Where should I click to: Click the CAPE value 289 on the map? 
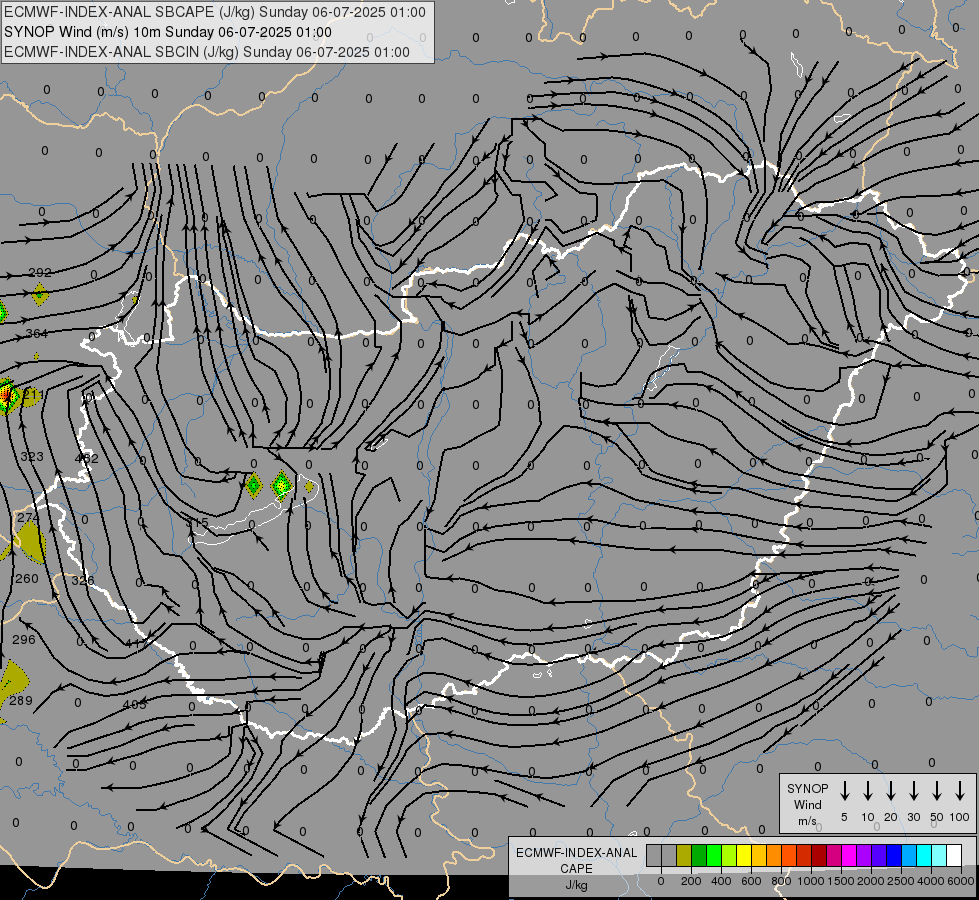(x=21, y=700)
